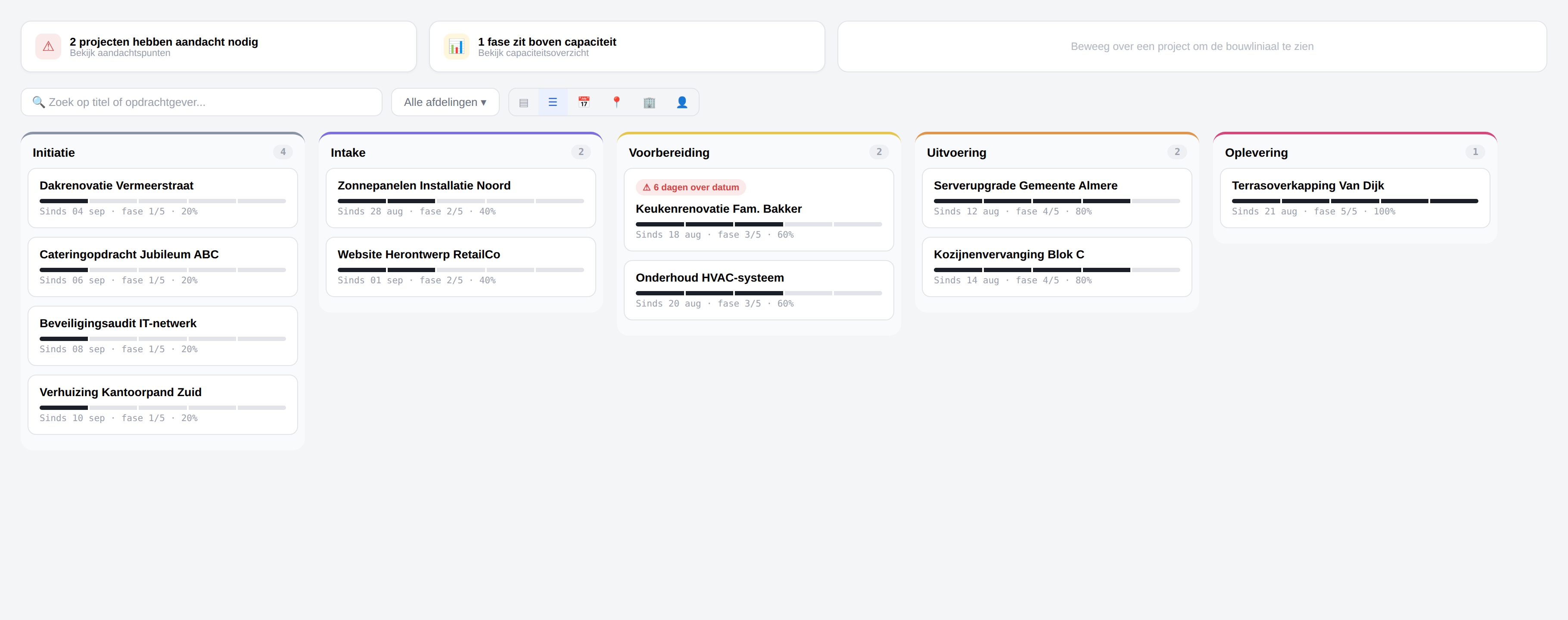
Task: Click the Uitvoering column header
Action: (956, 152)
